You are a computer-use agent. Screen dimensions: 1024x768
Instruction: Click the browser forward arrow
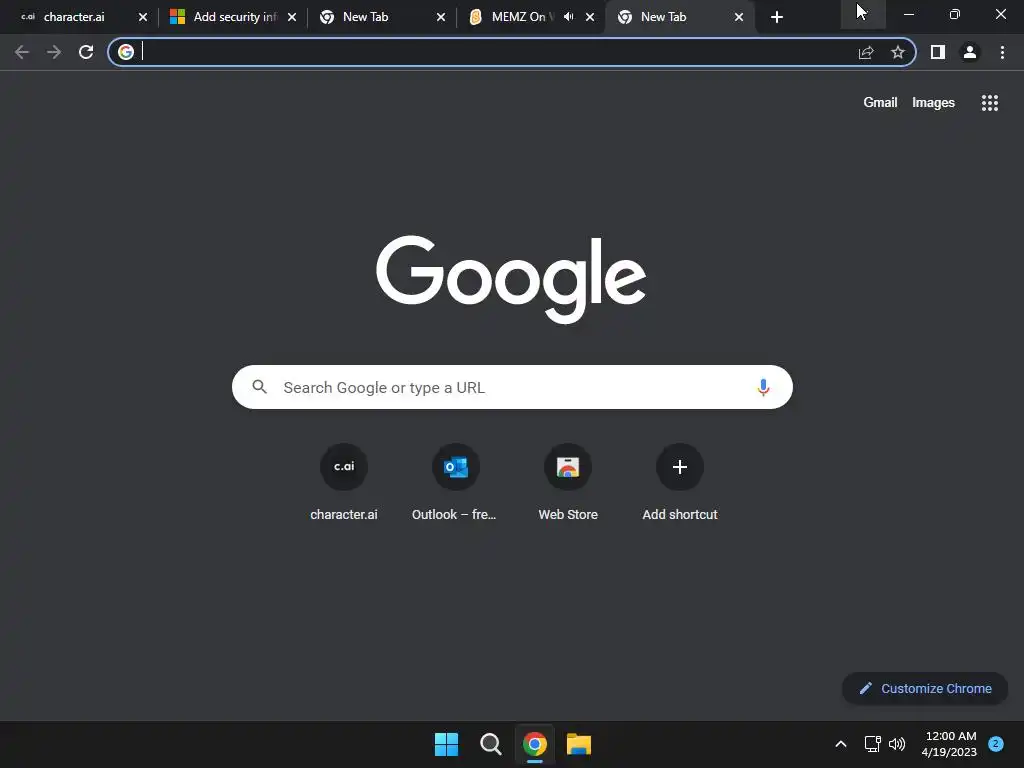tap(54, 52)
